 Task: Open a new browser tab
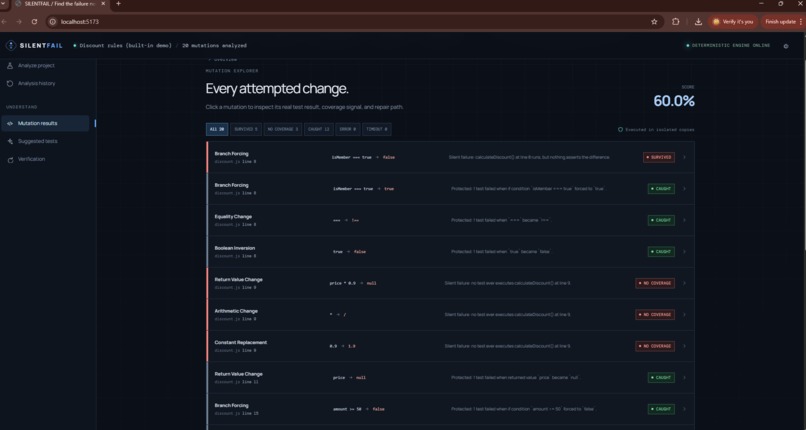(x=118, y=4)
